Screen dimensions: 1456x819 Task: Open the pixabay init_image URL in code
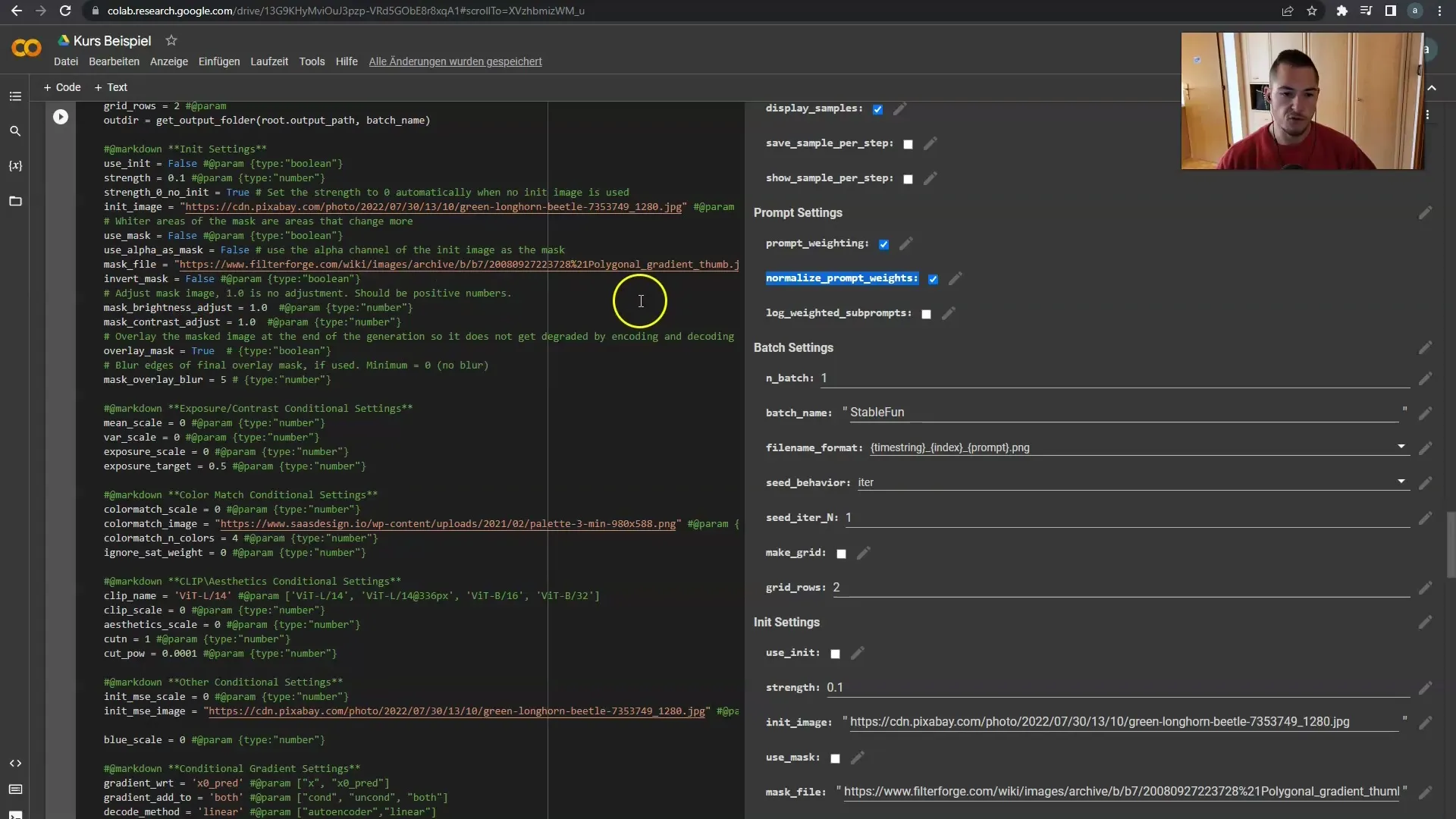(x=433, y=207)
